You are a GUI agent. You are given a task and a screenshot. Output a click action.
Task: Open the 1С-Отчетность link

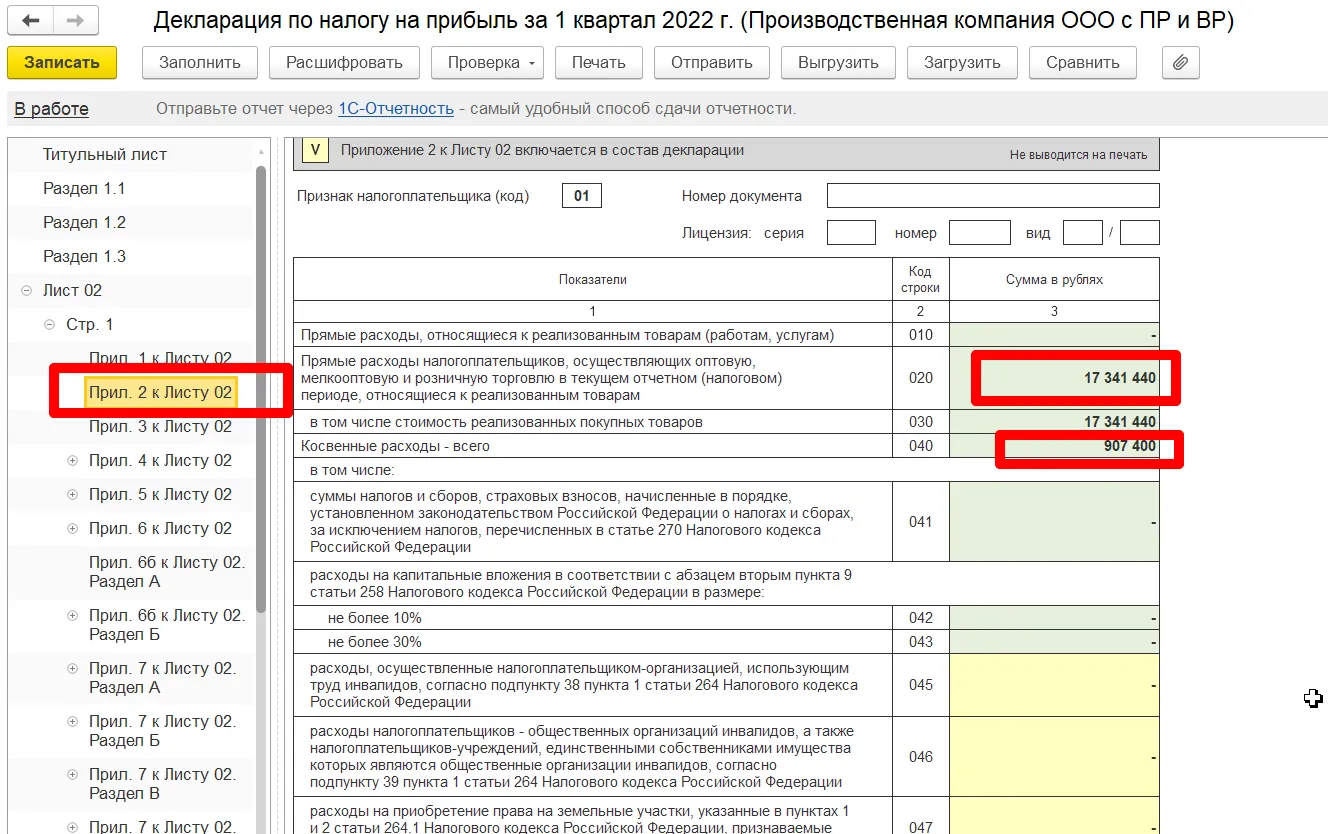tap(396, 109)
